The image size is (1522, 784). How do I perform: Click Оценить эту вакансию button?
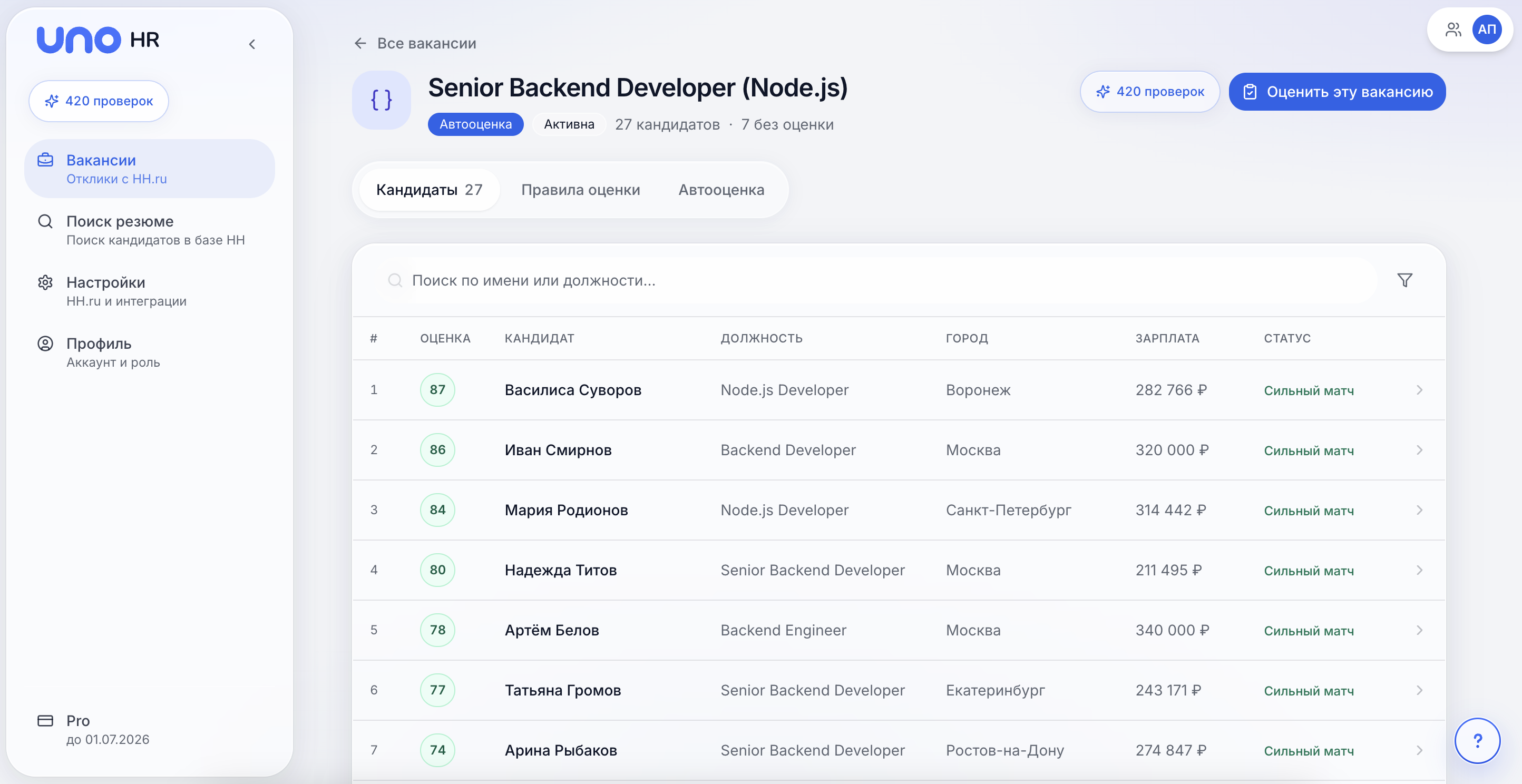point(1337,92)
